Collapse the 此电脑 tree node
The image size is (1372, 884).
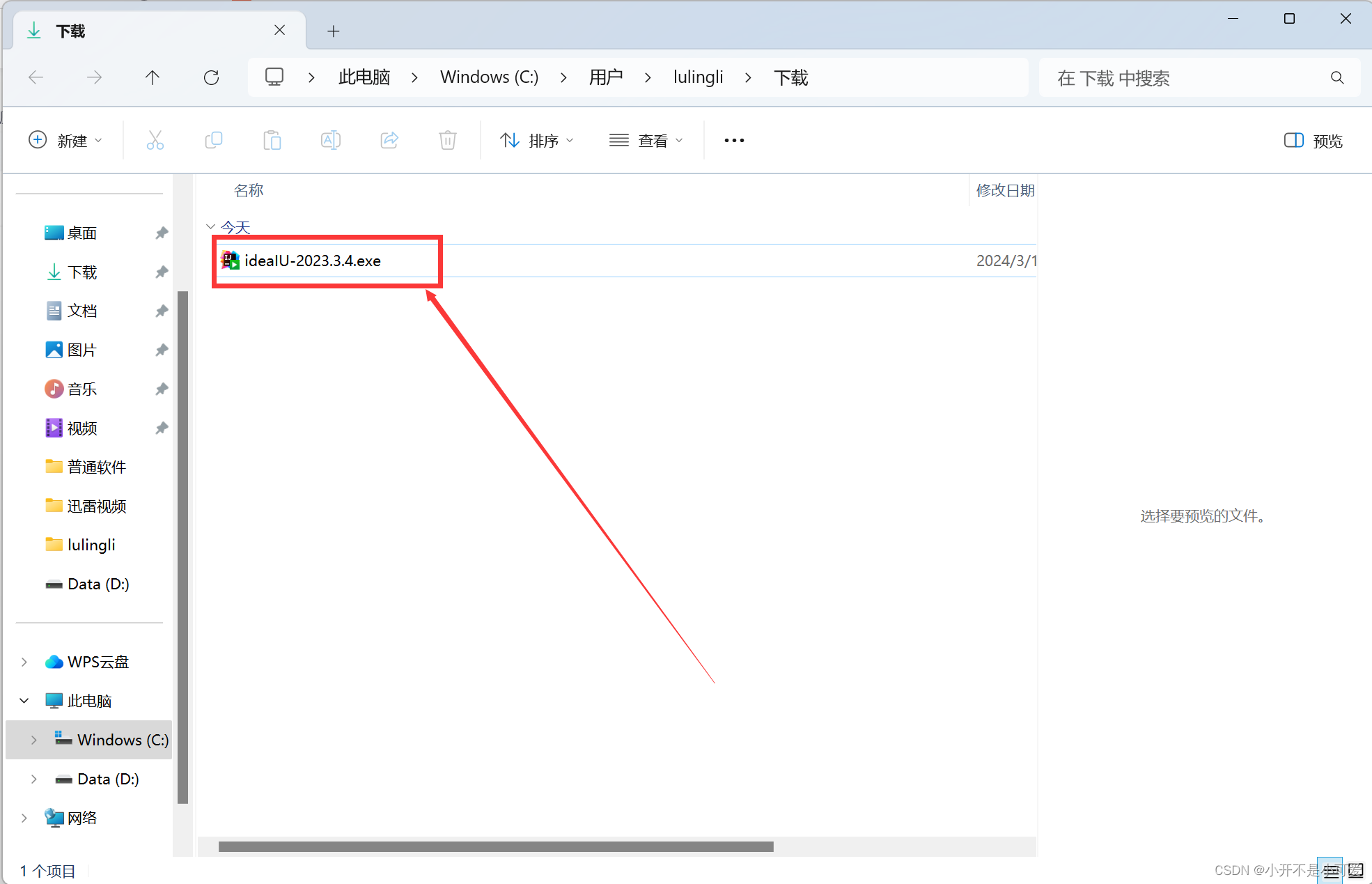[24, 701]
